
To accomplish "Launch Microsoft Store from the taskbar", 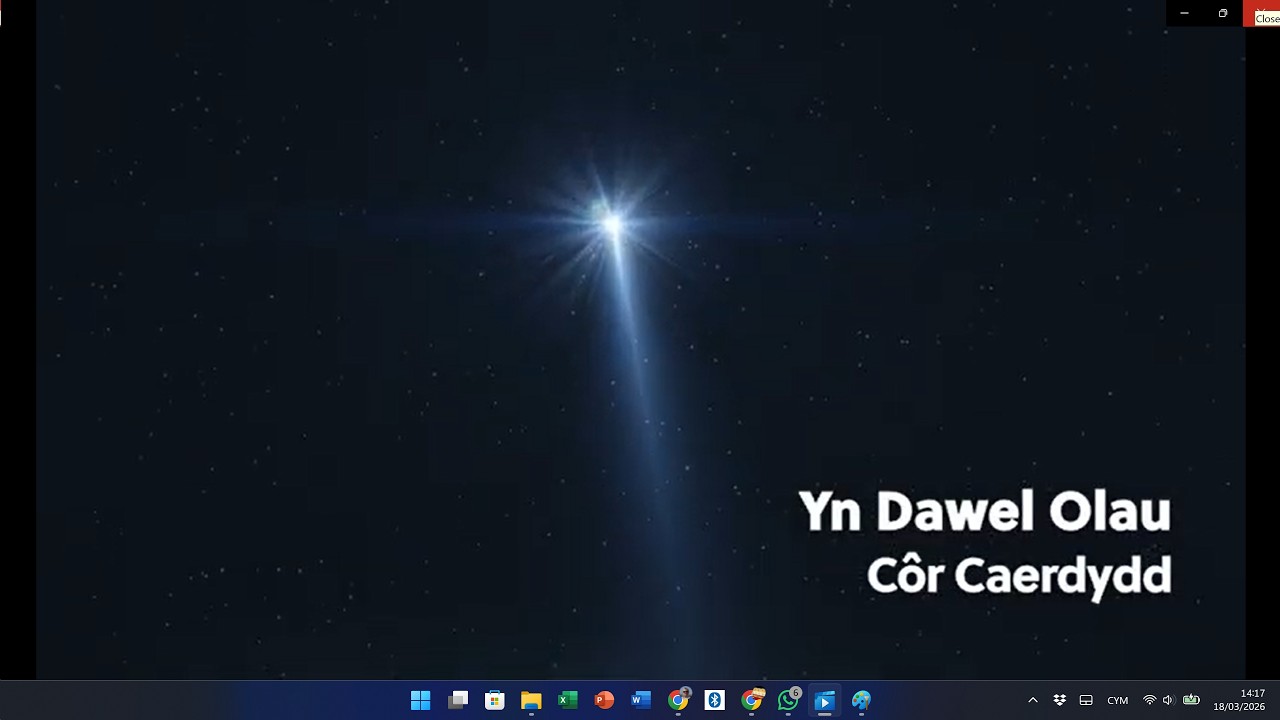I will (x=495, y=700).
